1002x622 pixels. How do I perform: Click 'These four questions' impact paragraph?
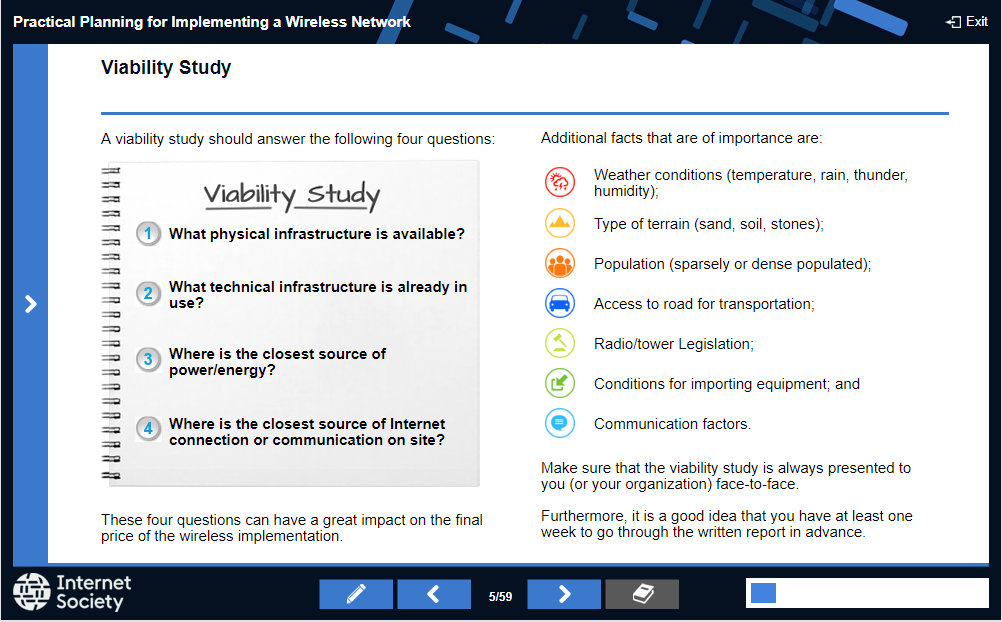click(291, 527)
